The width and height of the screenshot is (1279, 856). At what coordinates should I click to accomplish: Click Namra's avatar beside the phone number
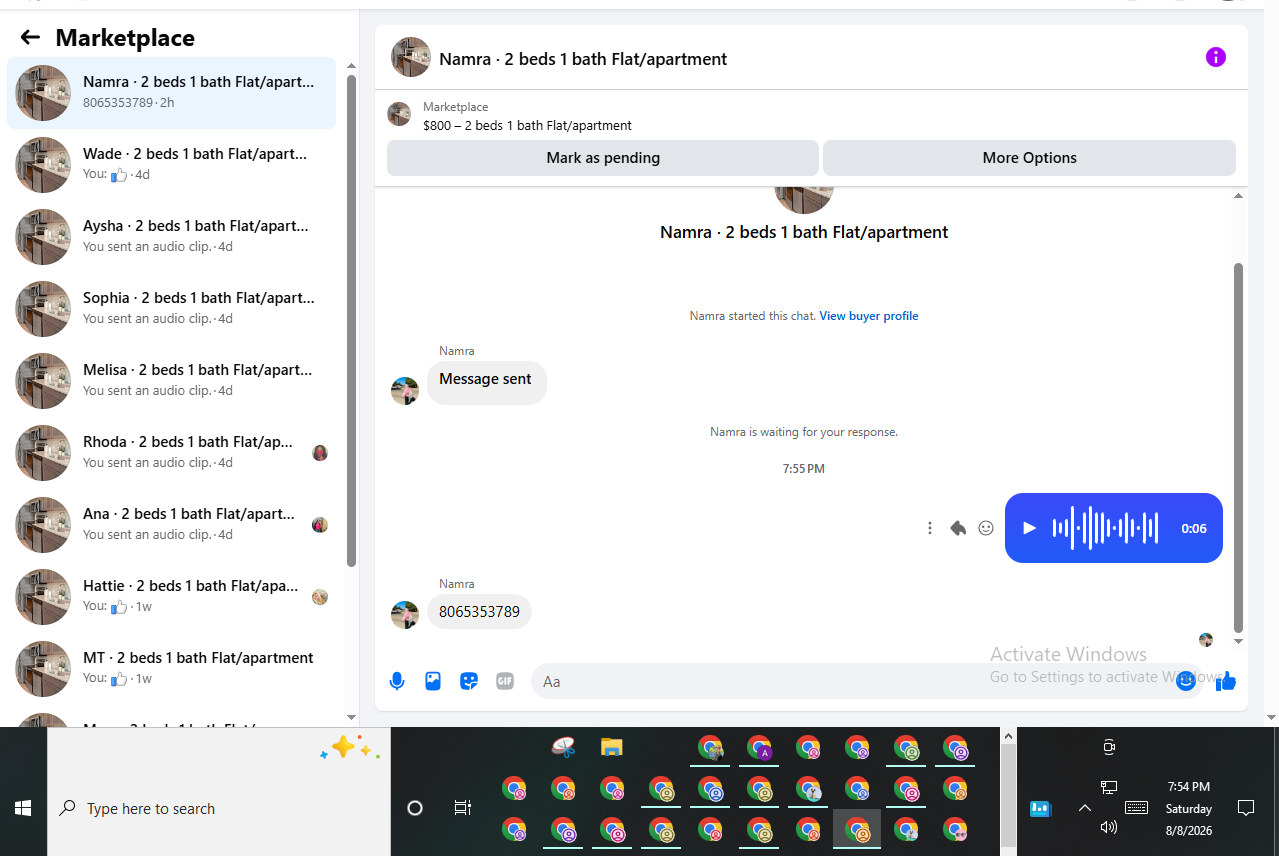(x=405, y=615)
